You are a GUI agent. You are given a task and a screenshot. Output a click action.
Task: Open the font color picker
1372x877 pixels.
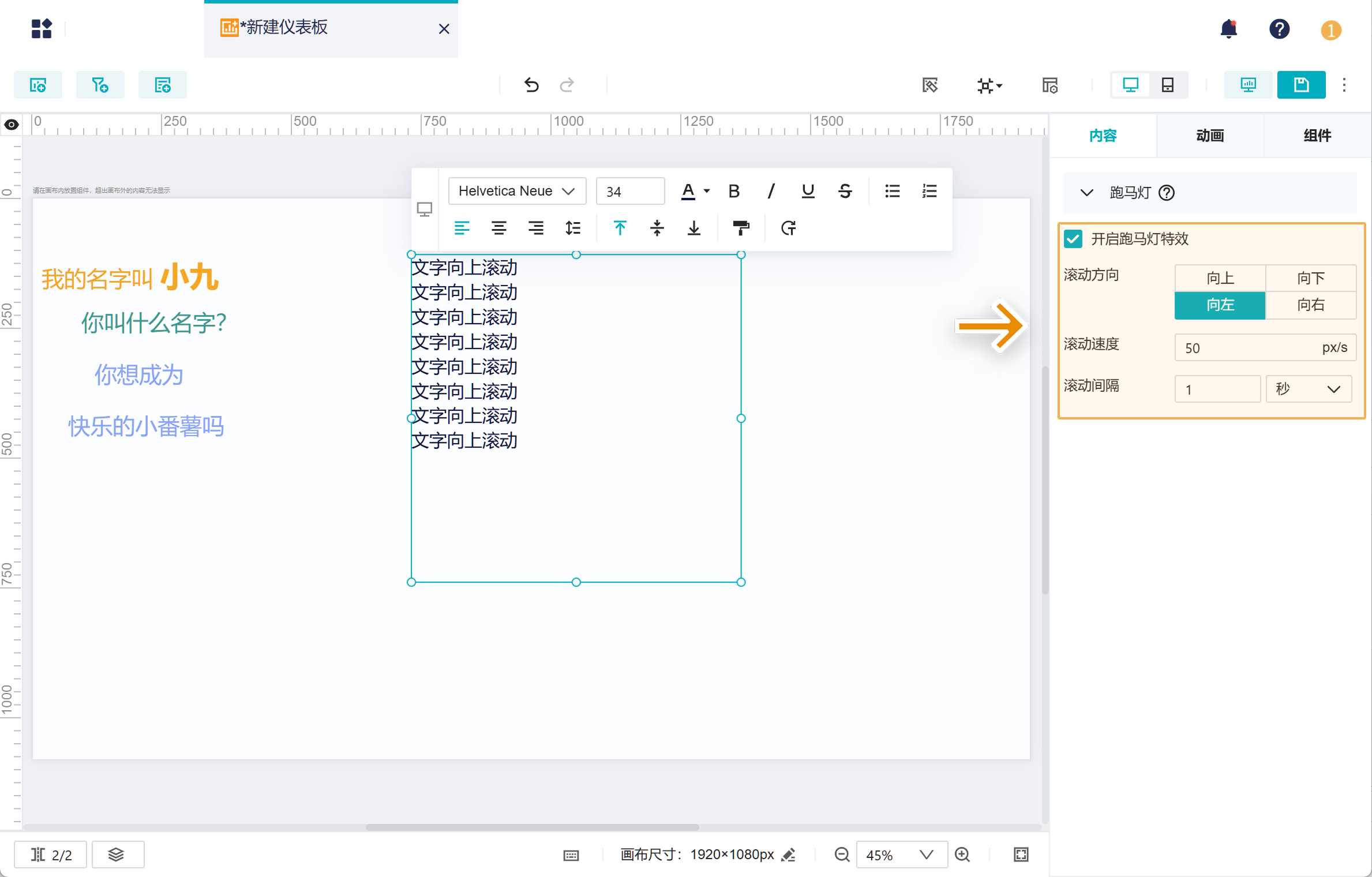click(689, 191)
